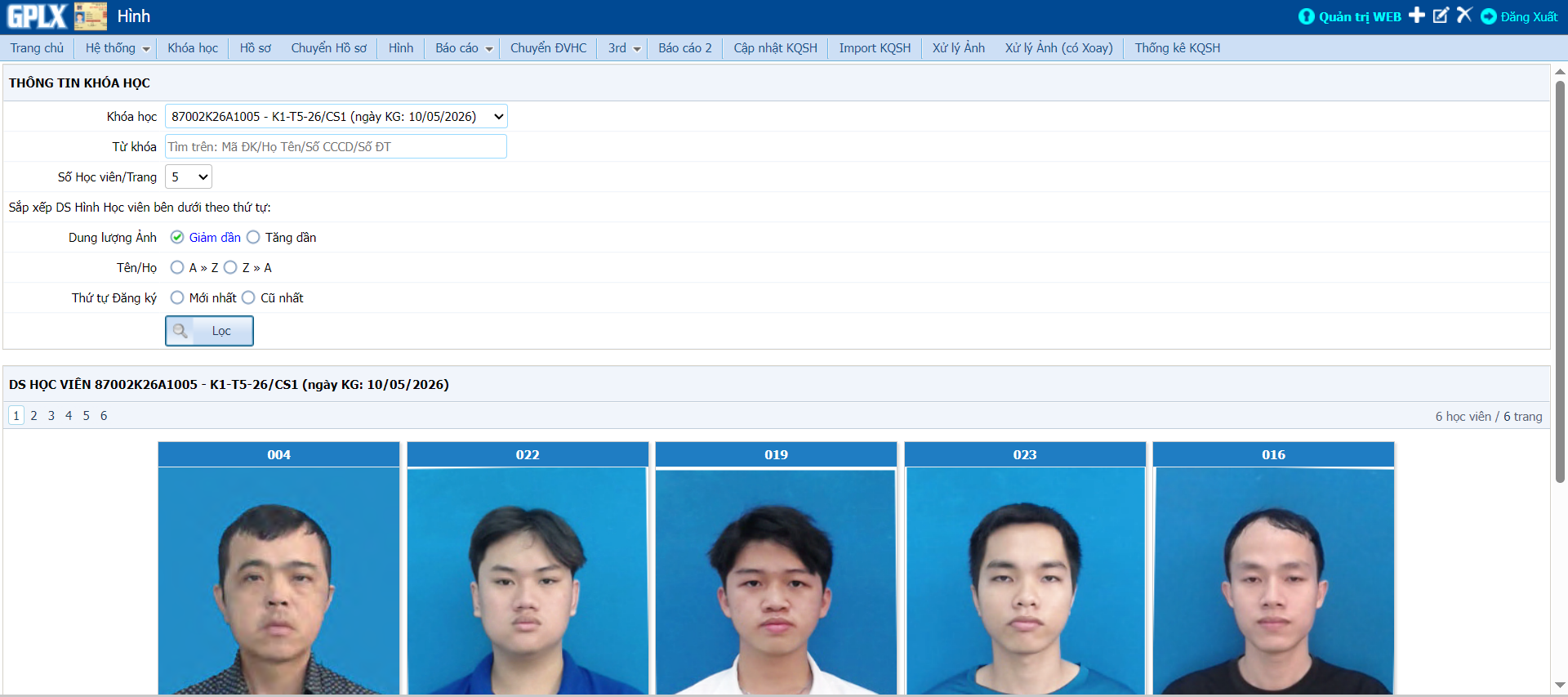The image size is (1568, 697).
Task: Click student photo 022
Action: pyautogui.click(x=528, y=581)
